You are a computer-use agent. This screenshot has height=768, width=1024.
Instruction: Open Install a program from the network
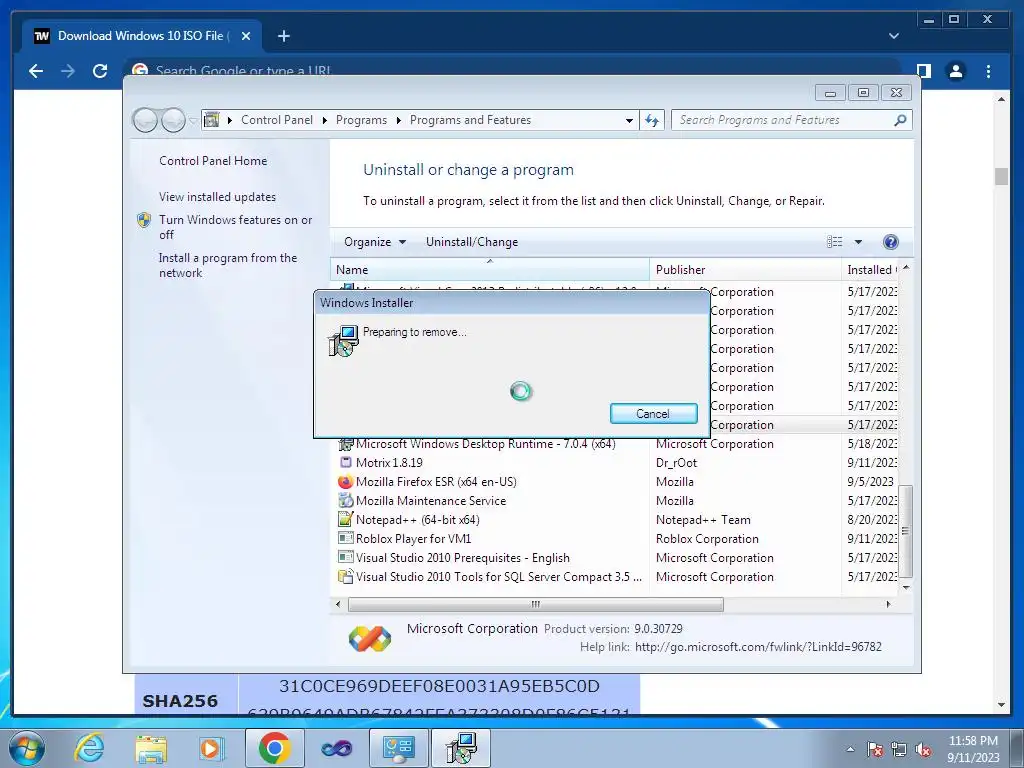(227, 265)
